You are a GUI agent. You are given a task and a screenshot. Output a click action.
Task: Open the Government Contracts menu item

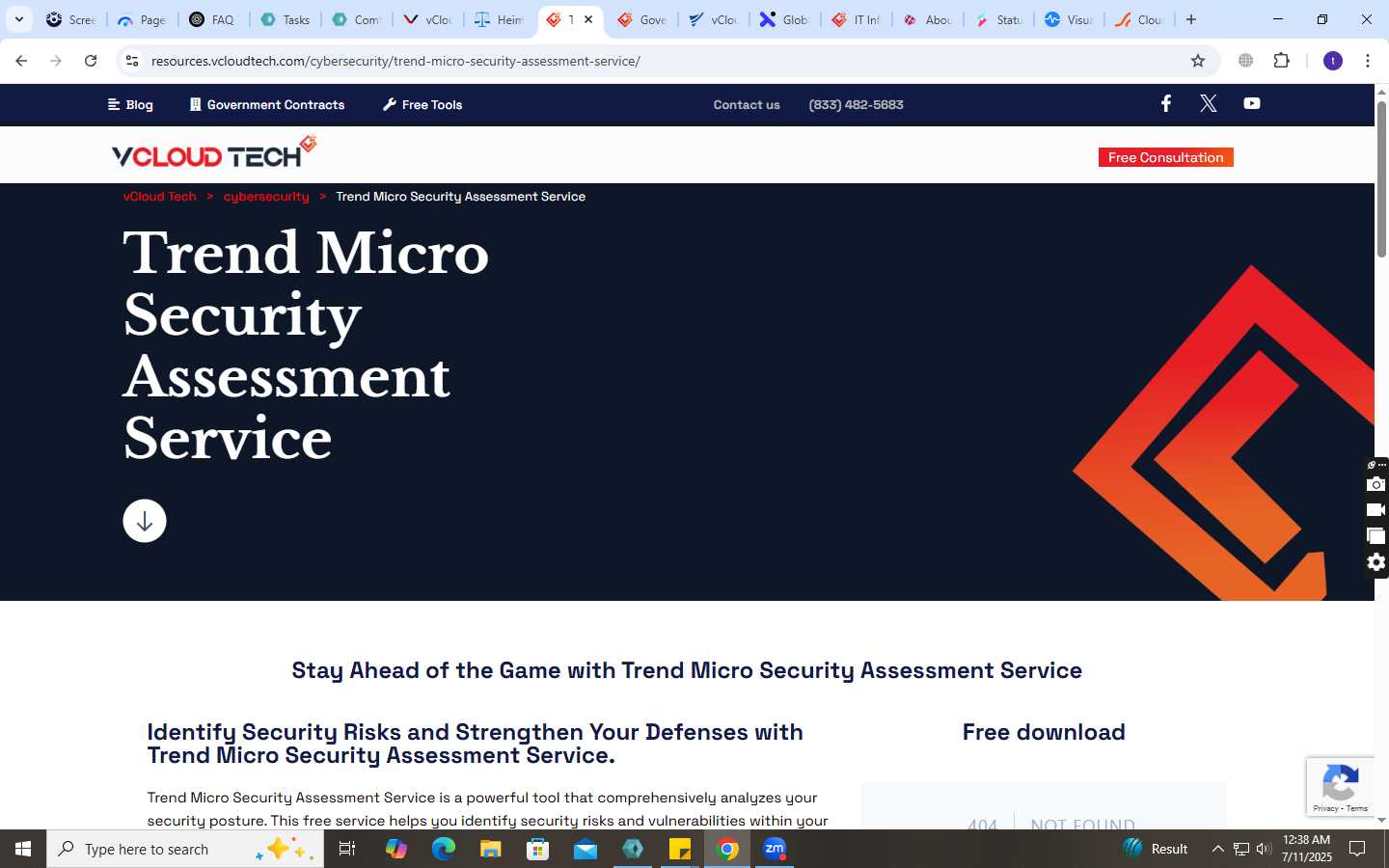pyautogui.click(x=267, y=105)
